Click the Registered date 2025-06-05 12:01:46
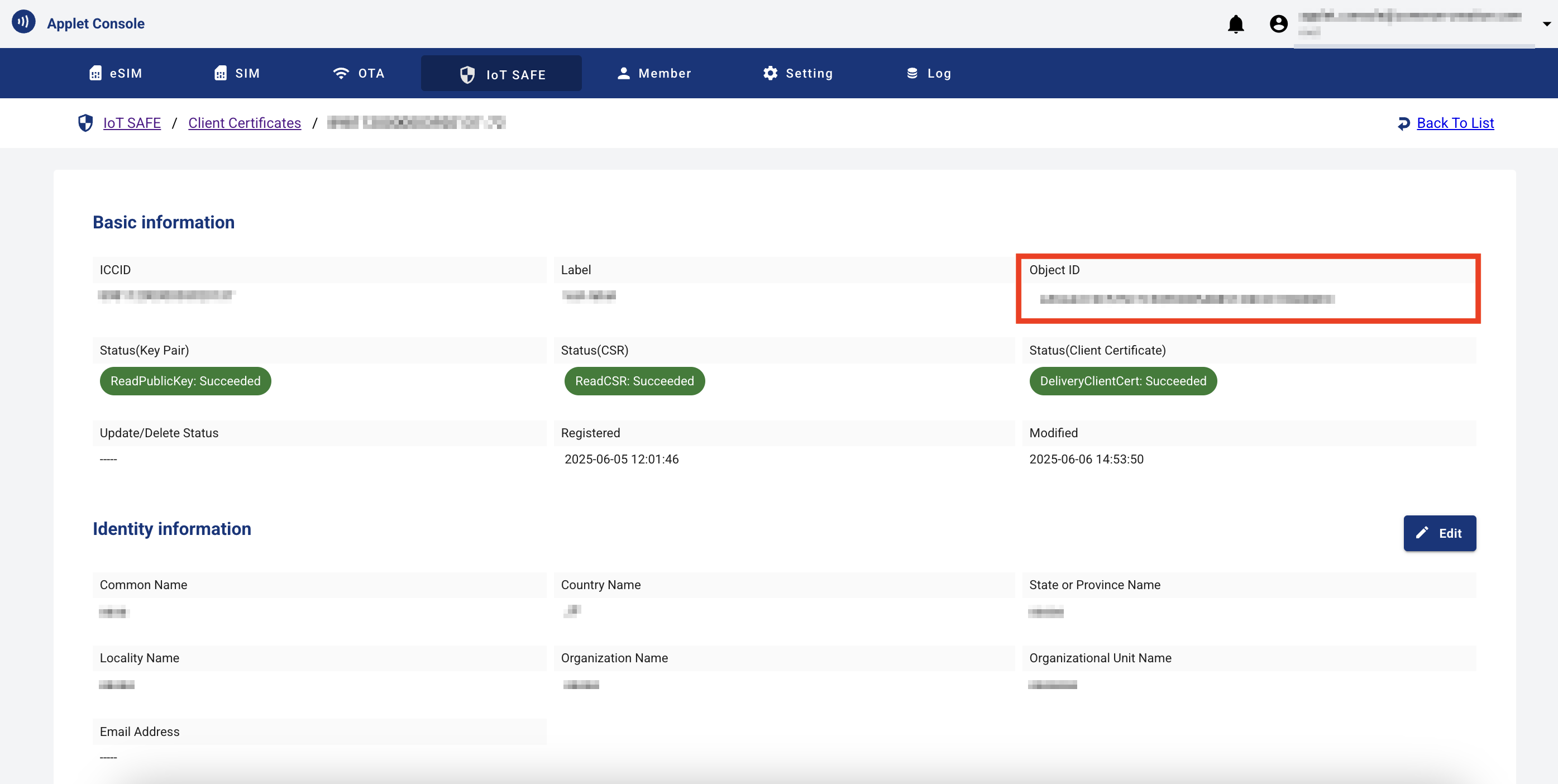1558x784 pixels. pos(621,459)
